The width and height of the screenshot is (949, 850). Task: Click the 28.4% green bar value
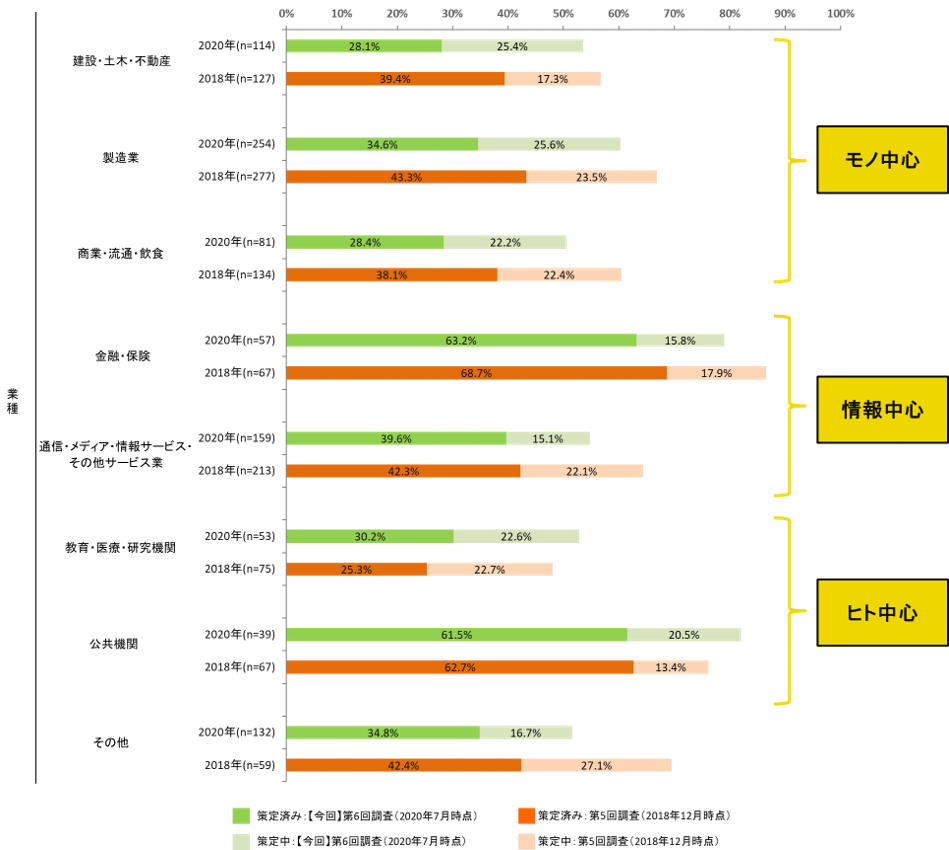(366, 243)
